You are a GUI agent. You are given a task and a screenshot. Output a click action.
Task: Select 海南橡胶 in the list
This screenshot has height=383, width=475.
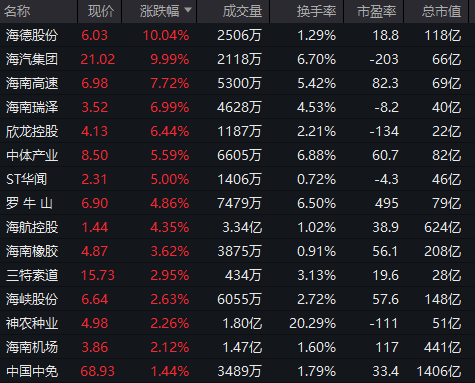click(32, 251)
